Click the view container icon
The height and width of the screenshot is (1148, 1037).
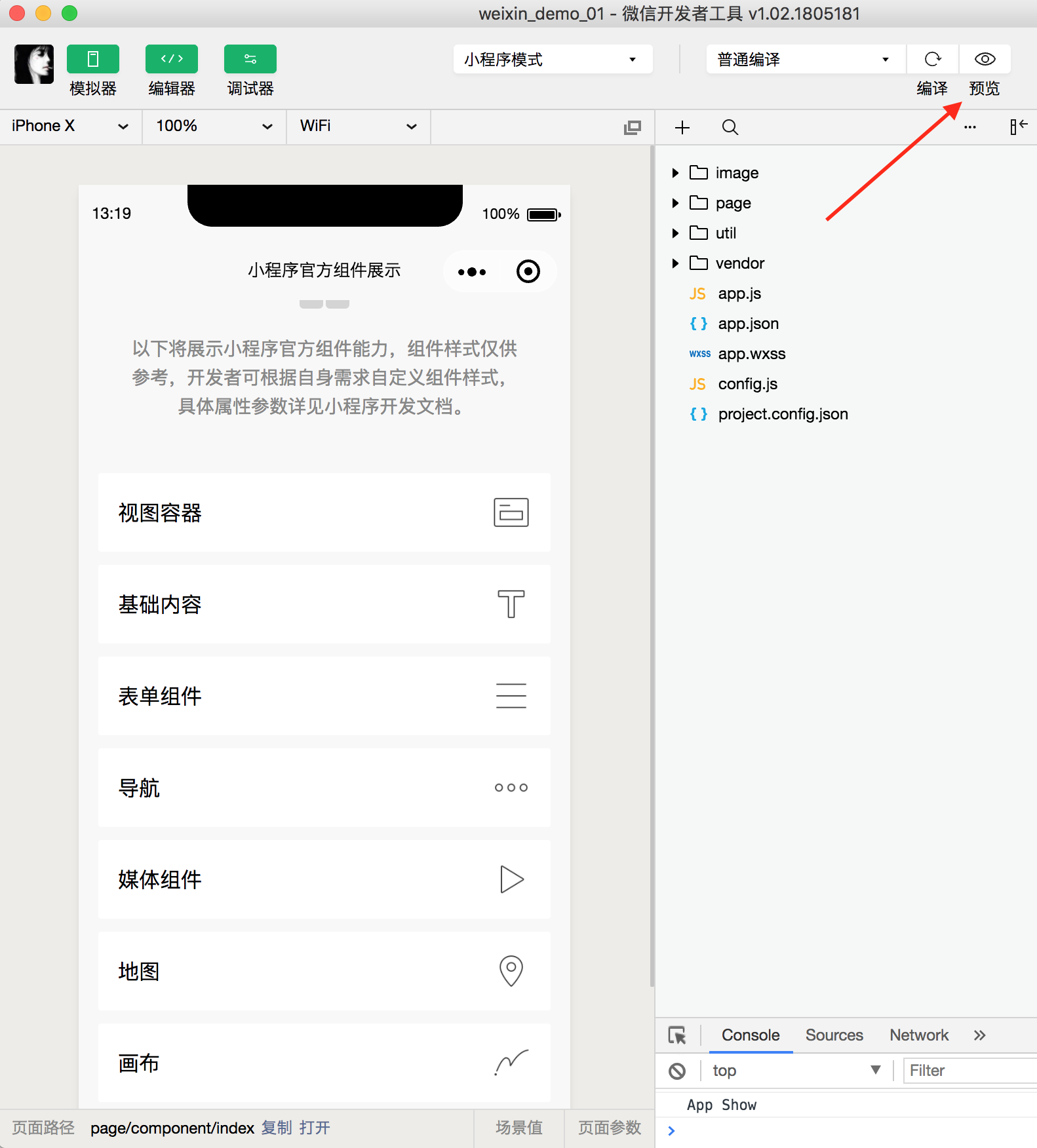pyautogui.click(x=511, y=512)
